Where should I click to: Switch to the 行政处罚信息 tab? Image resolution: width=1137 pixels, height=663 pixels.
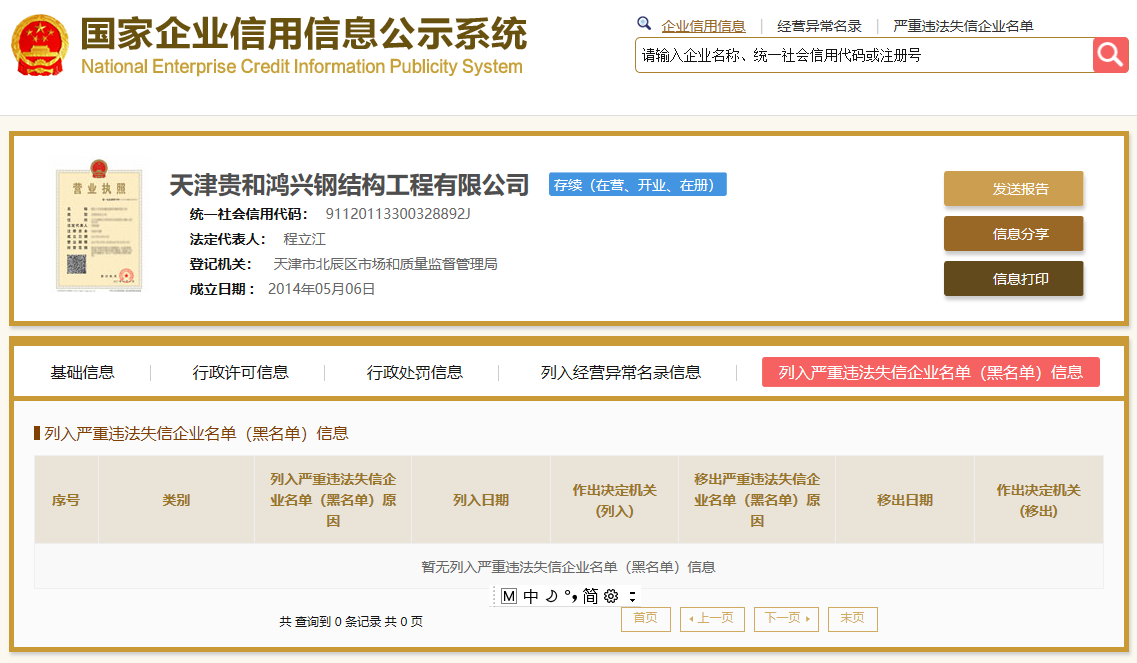click(414, 372)
